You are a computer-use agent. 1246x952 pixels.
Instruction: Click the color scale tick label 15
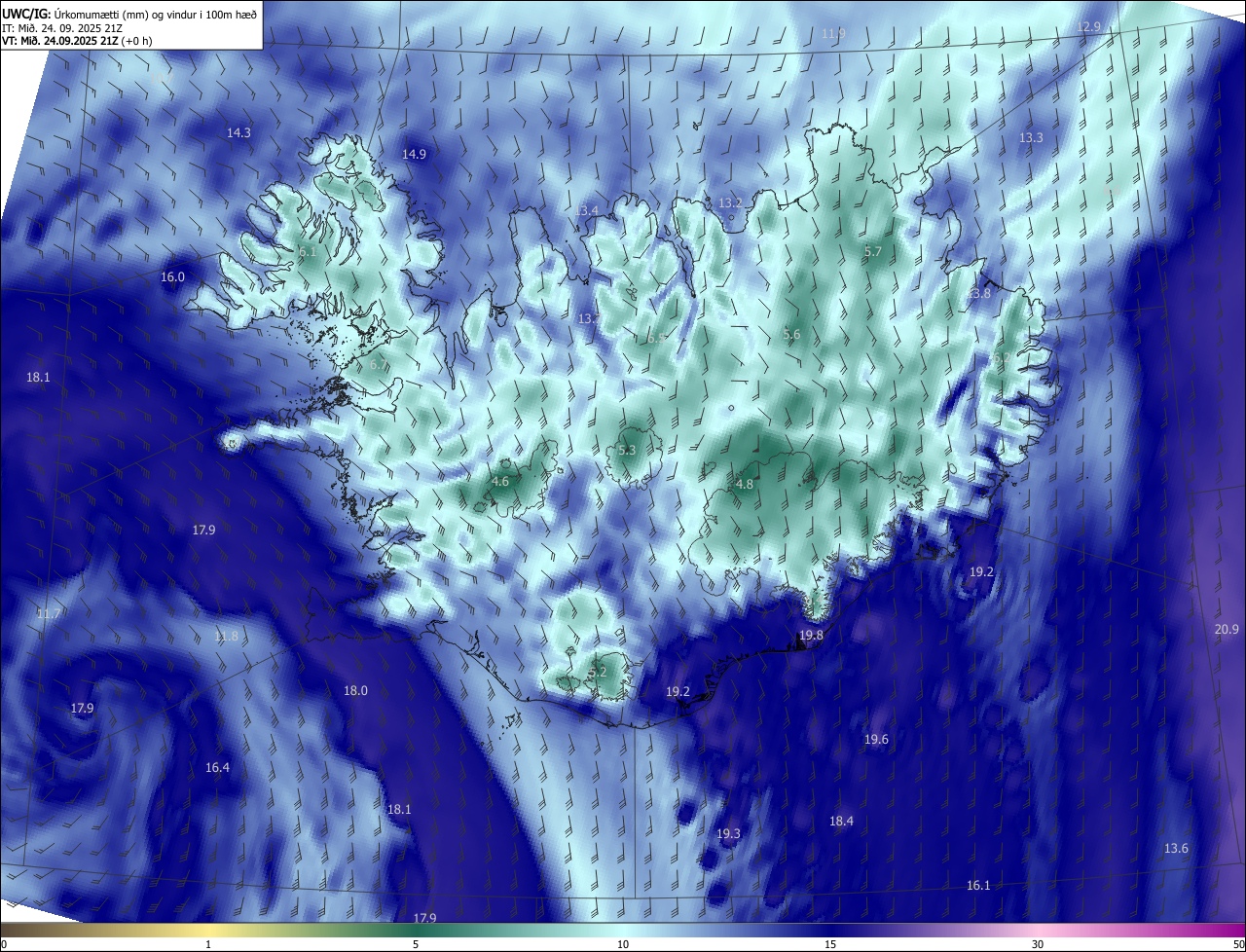click(830, 945)
